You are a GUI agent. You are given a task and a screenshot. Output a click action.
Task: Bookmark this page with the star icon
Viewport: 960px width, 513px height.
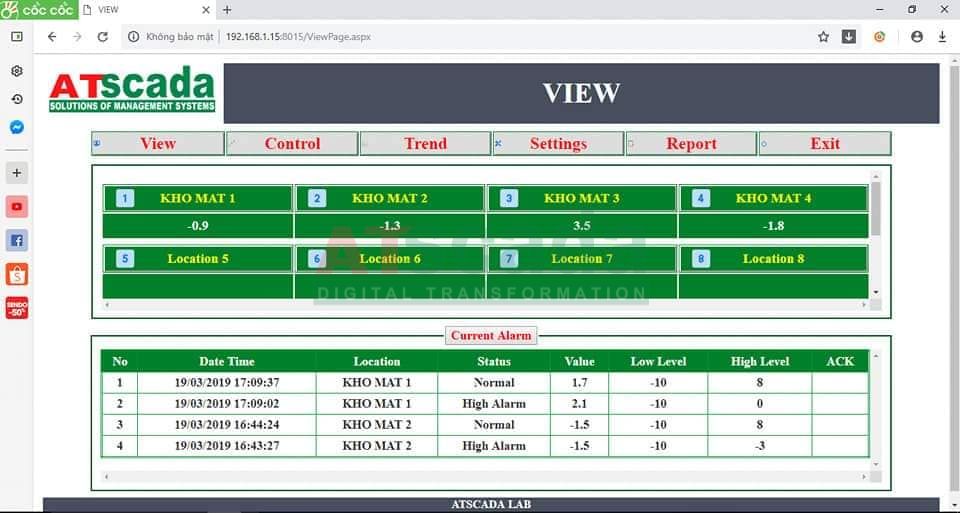pos(823,37)
